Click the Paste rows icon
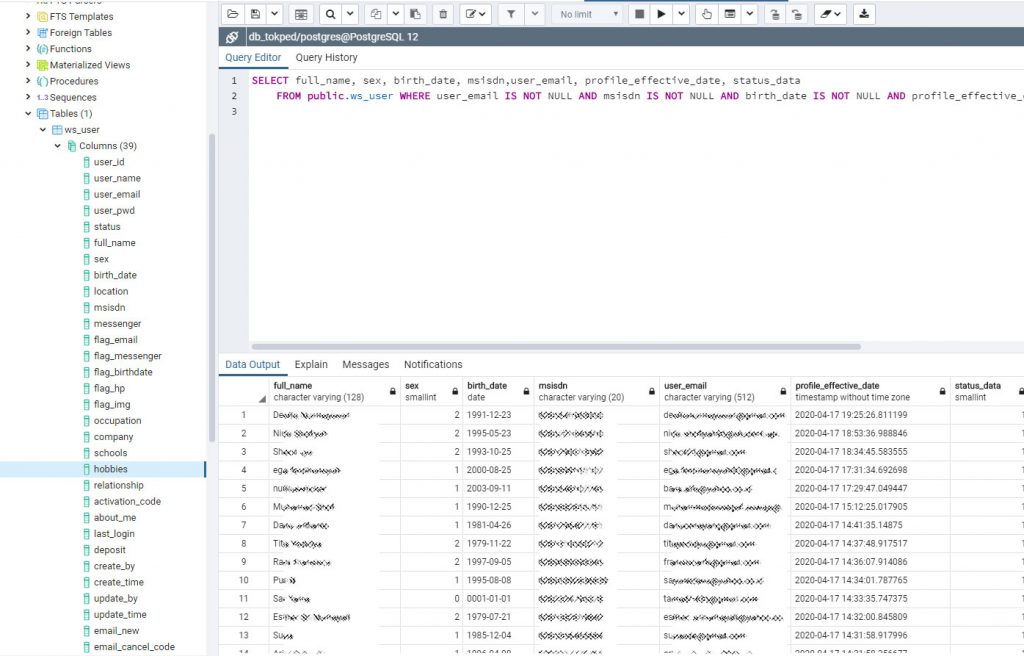 point(415,14)
